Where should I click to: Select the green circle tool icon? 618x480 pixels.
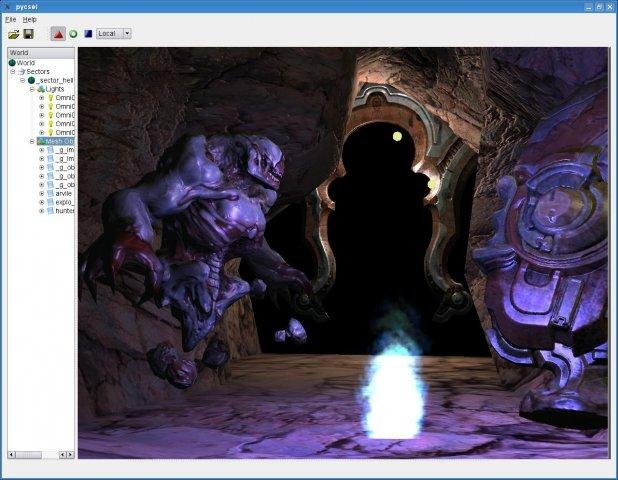tap(73, 34)
